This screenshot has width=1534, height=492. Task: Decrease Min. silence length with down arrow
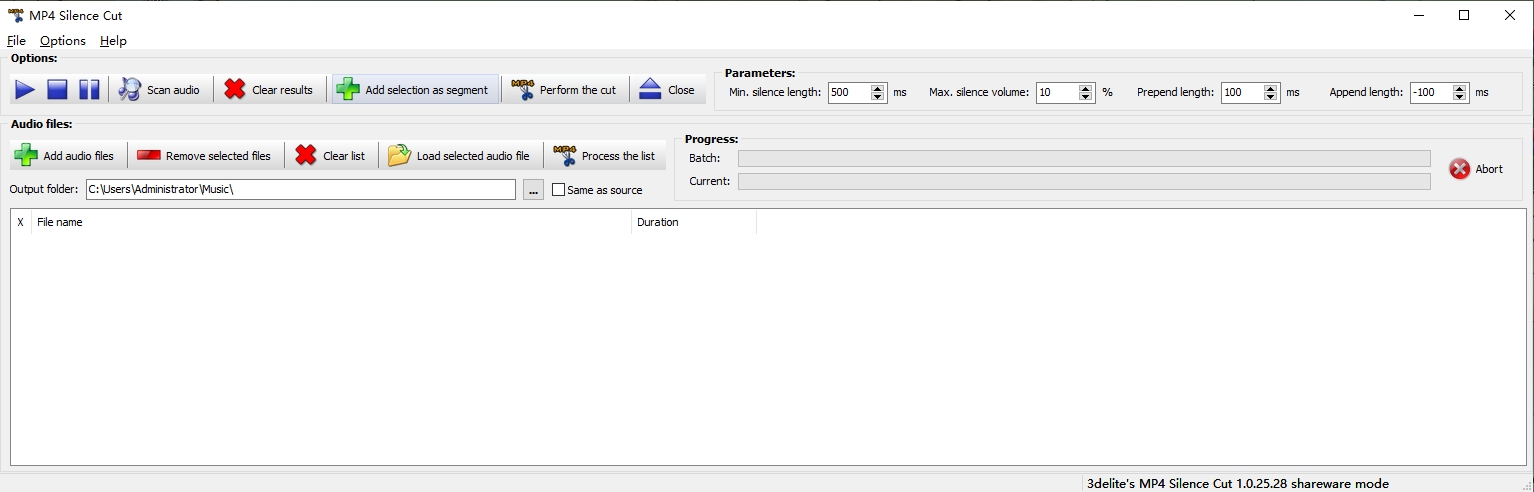(878, 97)
